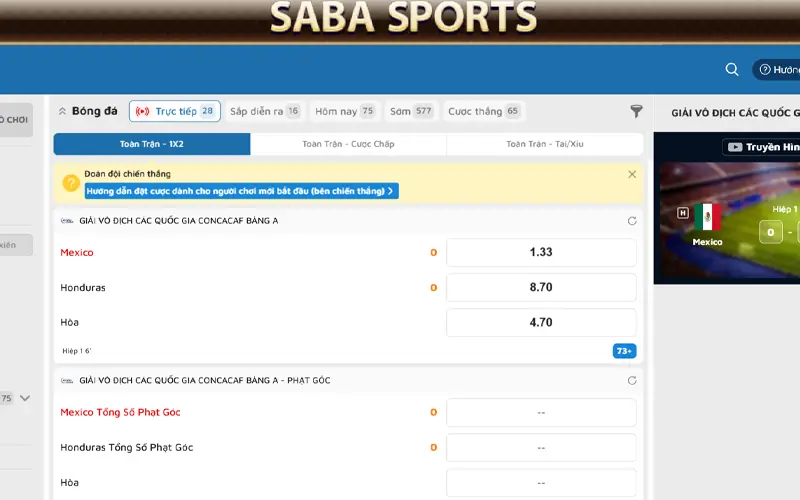Image resolution: width=800 pixels, height=500 pixels.
Task: Select the Hôm nay 75 tab
Action: (x=344, y=111)
